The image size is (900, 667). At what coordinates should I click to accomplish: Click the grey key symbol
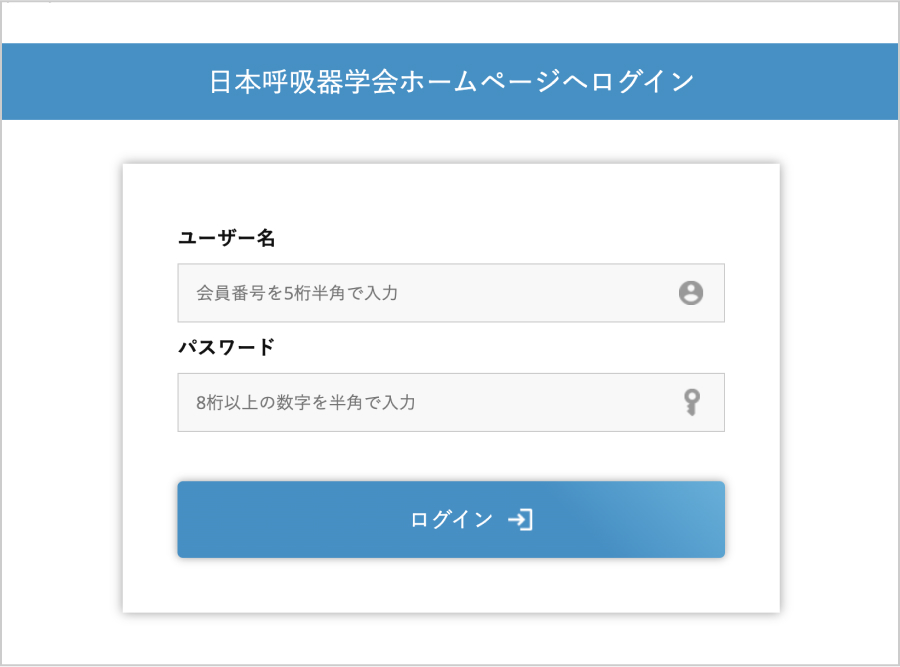pos(691,402)
